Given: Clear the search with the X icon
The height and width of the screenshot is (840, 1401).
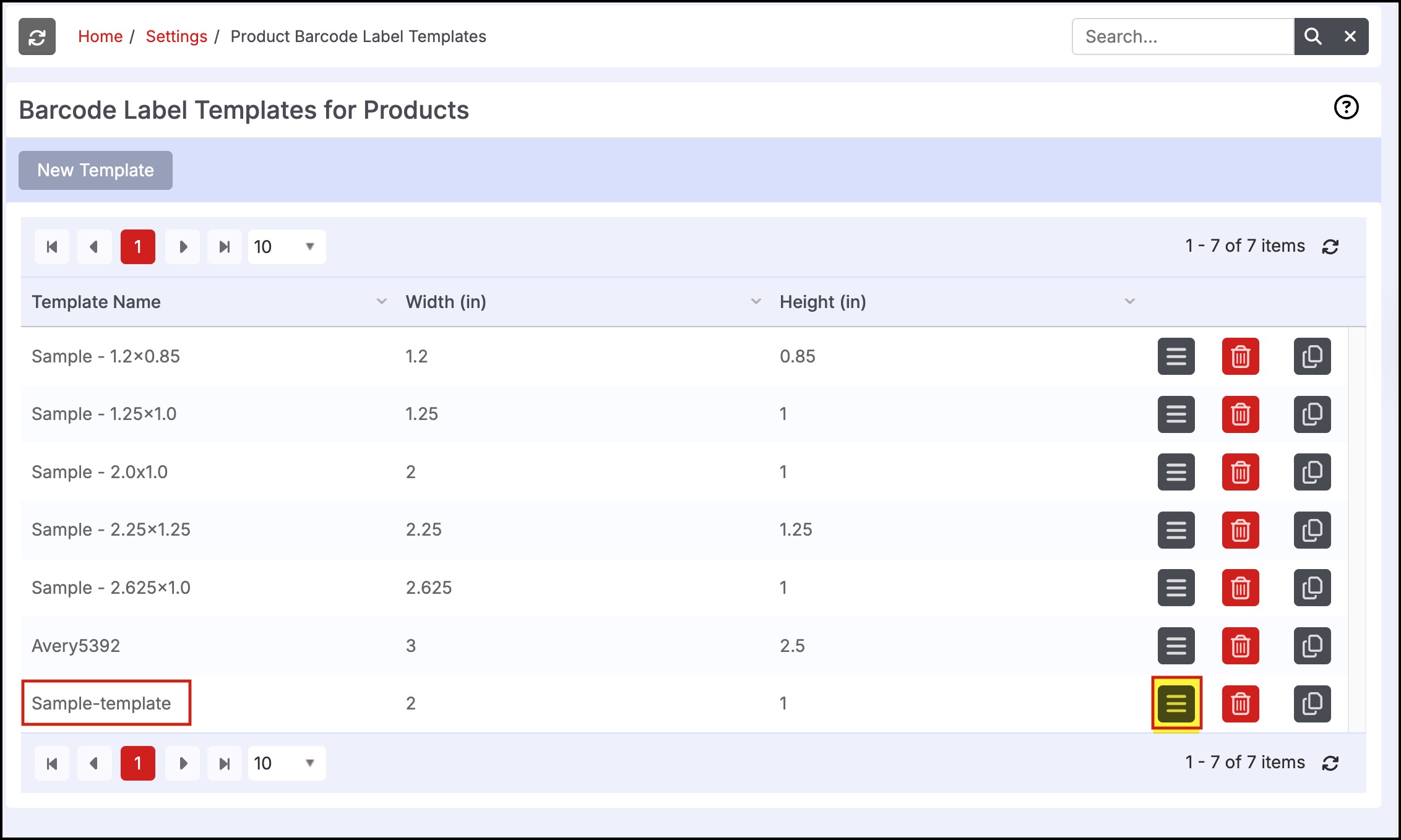Looking at the screenshot, I should tap(1350, 36).
